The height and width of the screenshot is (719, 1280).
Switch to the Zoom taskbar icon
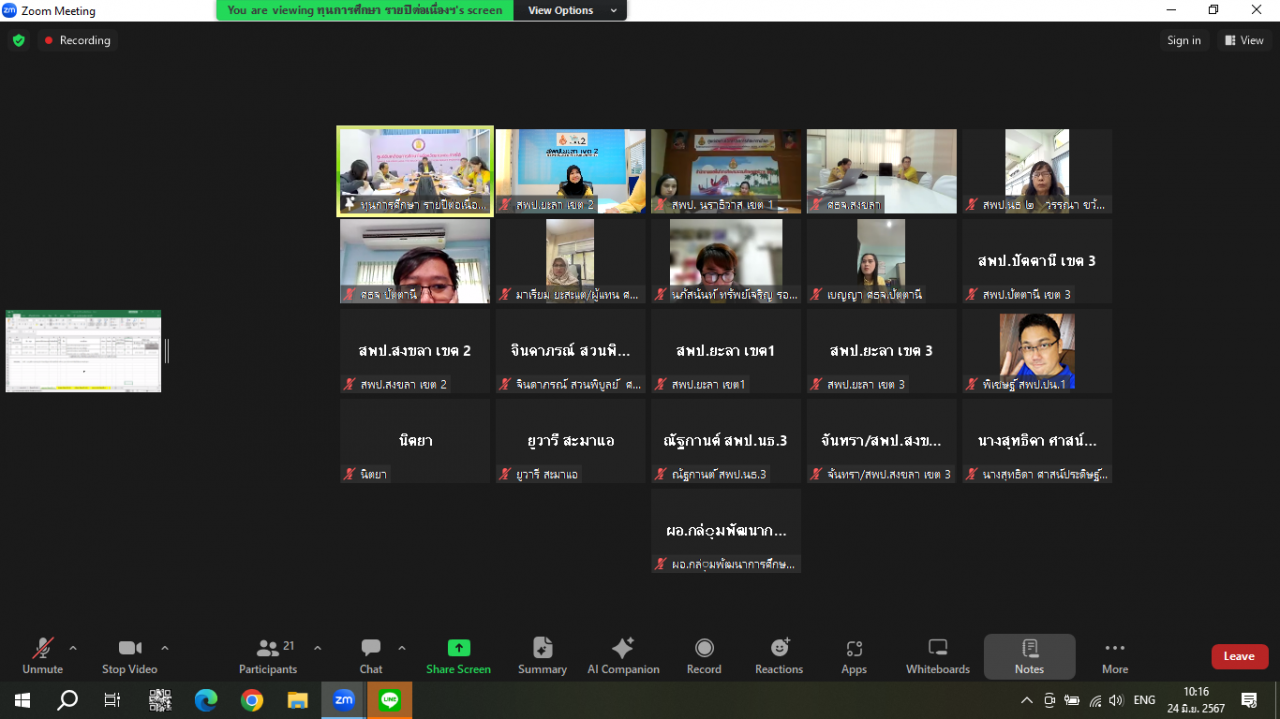(x=344, y=700)
